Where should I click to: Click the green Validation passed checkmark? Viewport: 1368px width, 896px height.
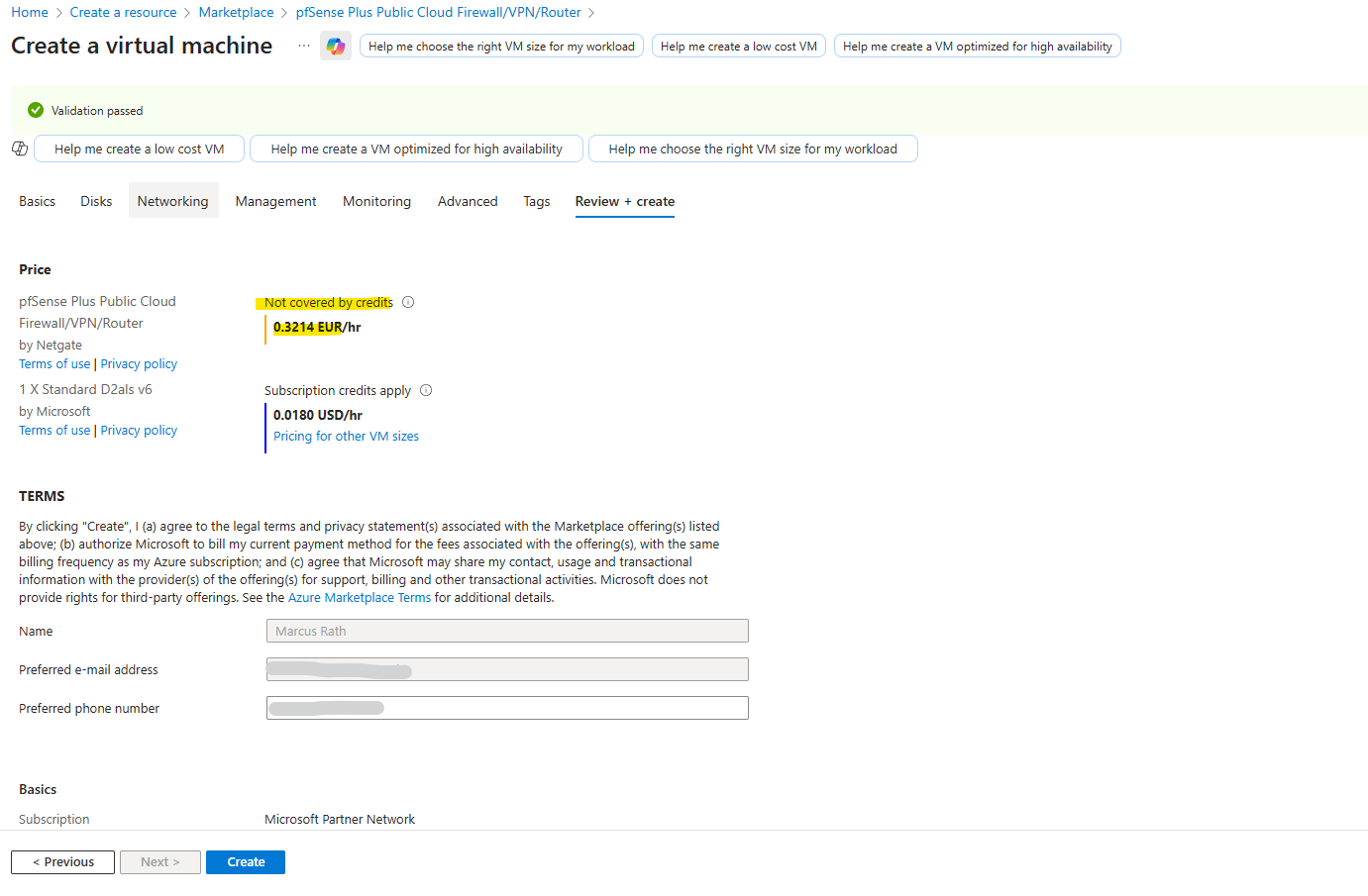36,110
